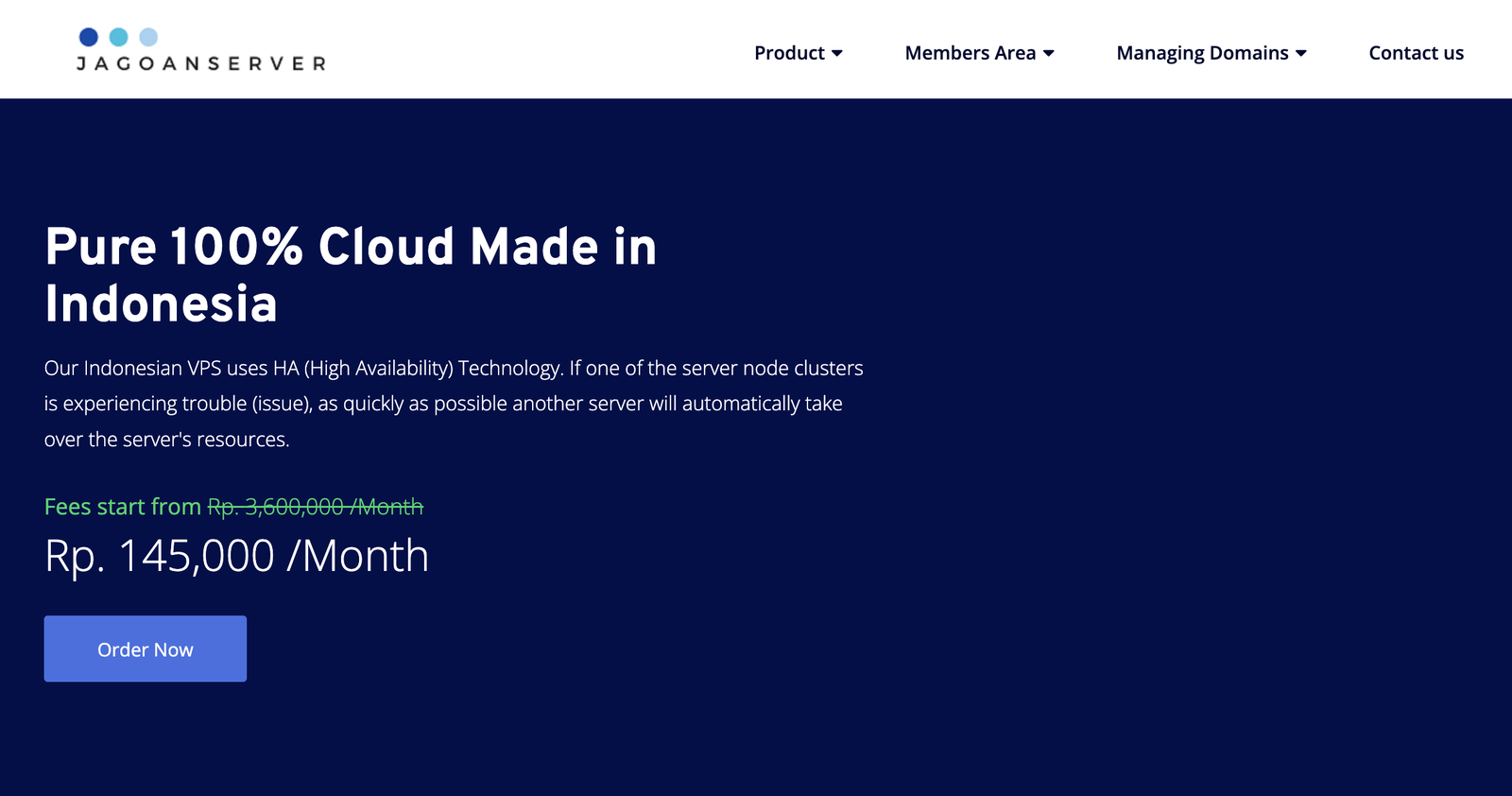Click the line "is experiencing trouble (issue)"
1512x796 pixels.
pos(443,404)
